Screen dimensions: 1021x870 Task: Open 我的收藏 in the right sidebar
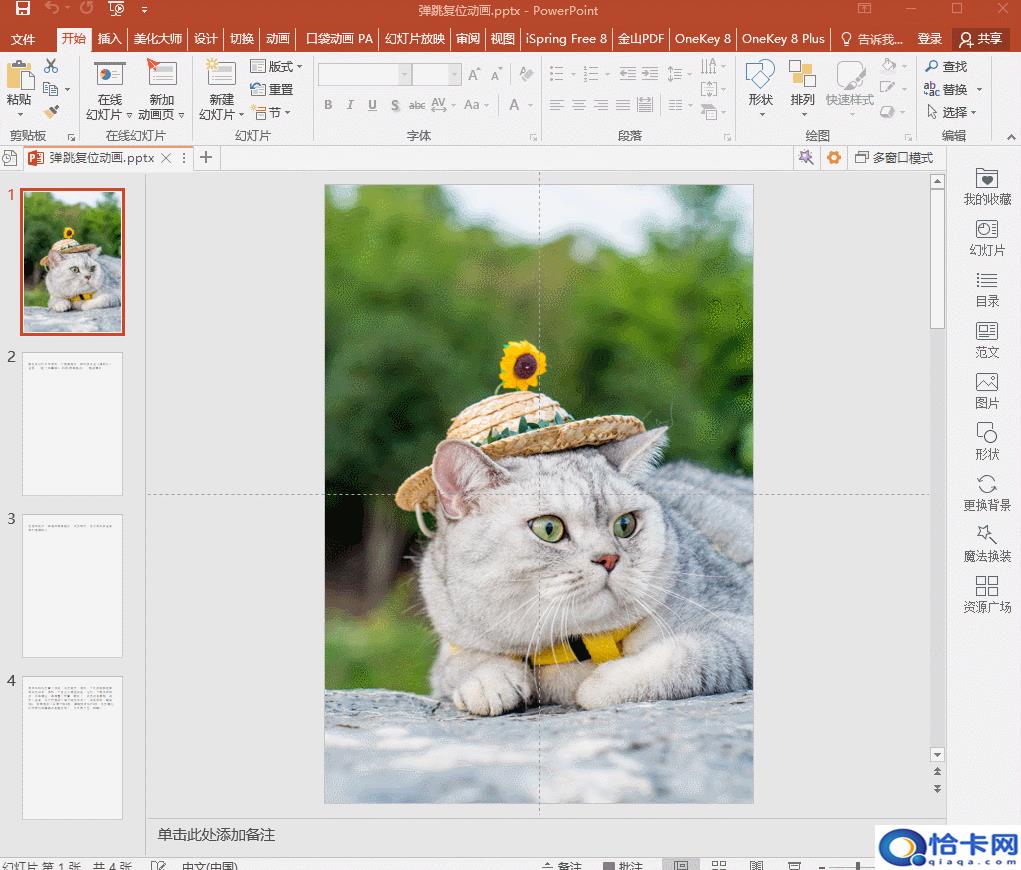pyautogui.click(x=987, y=187)
